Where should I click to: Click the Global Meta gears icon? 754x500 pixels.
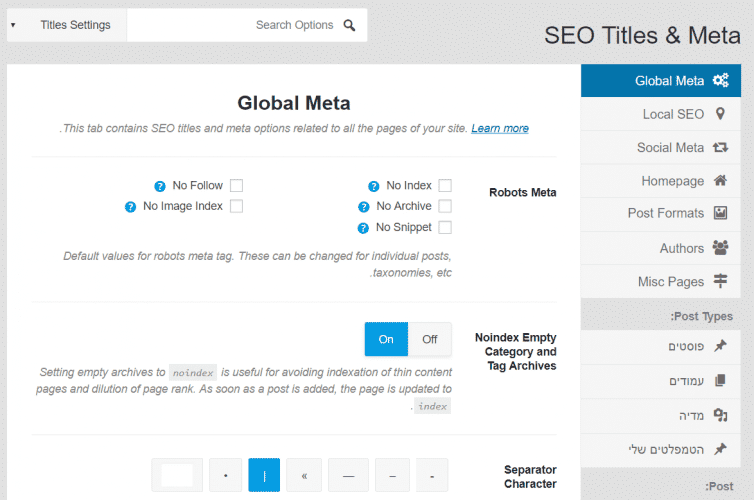coord(720,80)
